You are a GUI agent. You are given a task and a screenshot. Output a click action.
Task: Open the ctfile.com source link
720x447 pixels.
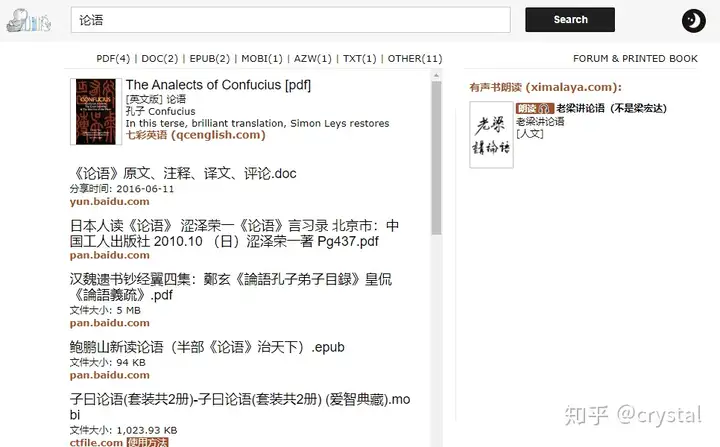point(96,442)
